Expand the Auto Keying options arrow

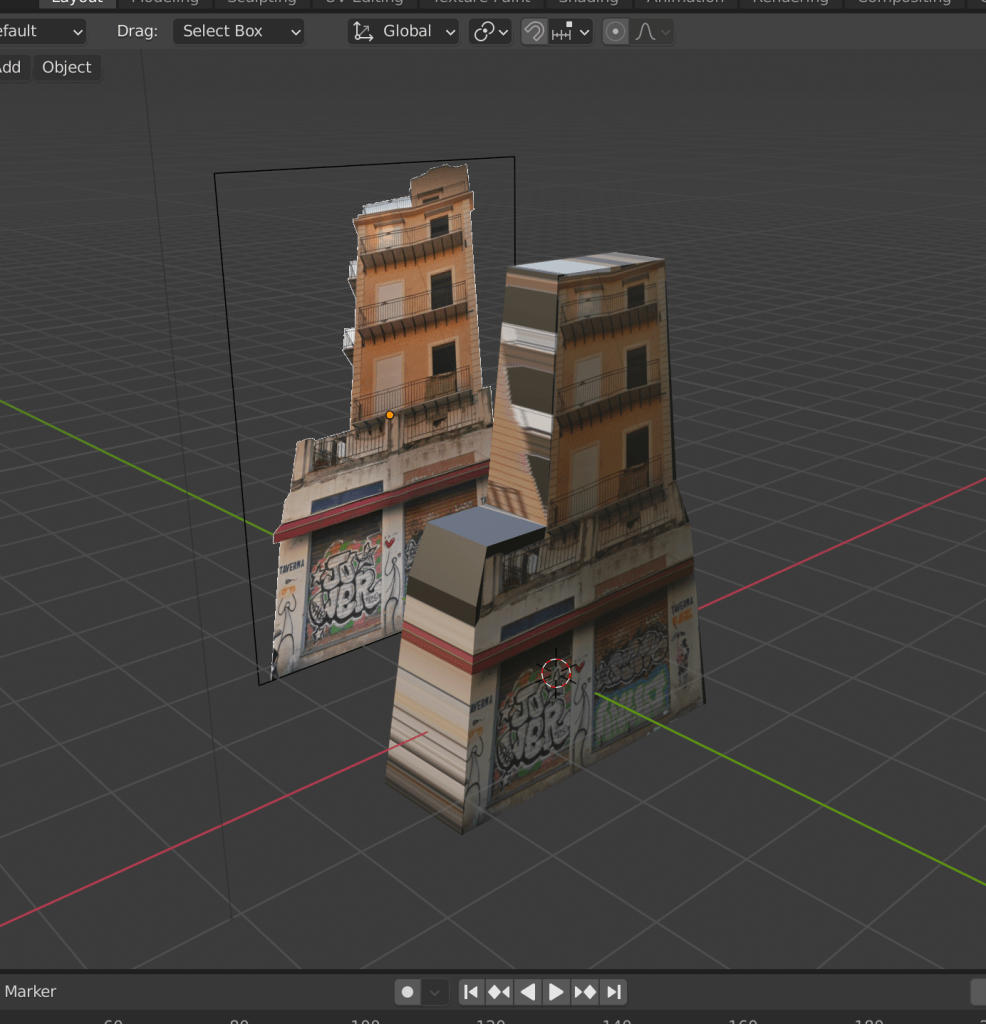point(434,992)
